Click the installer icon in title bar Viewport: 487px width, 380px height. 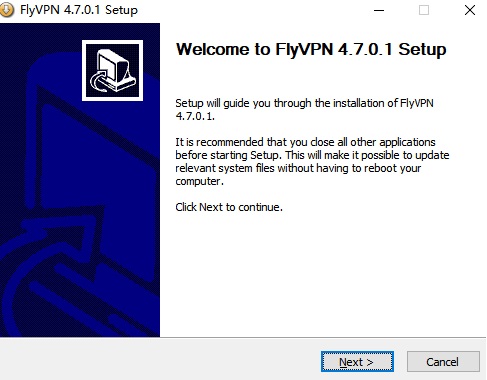coord(7,10)
